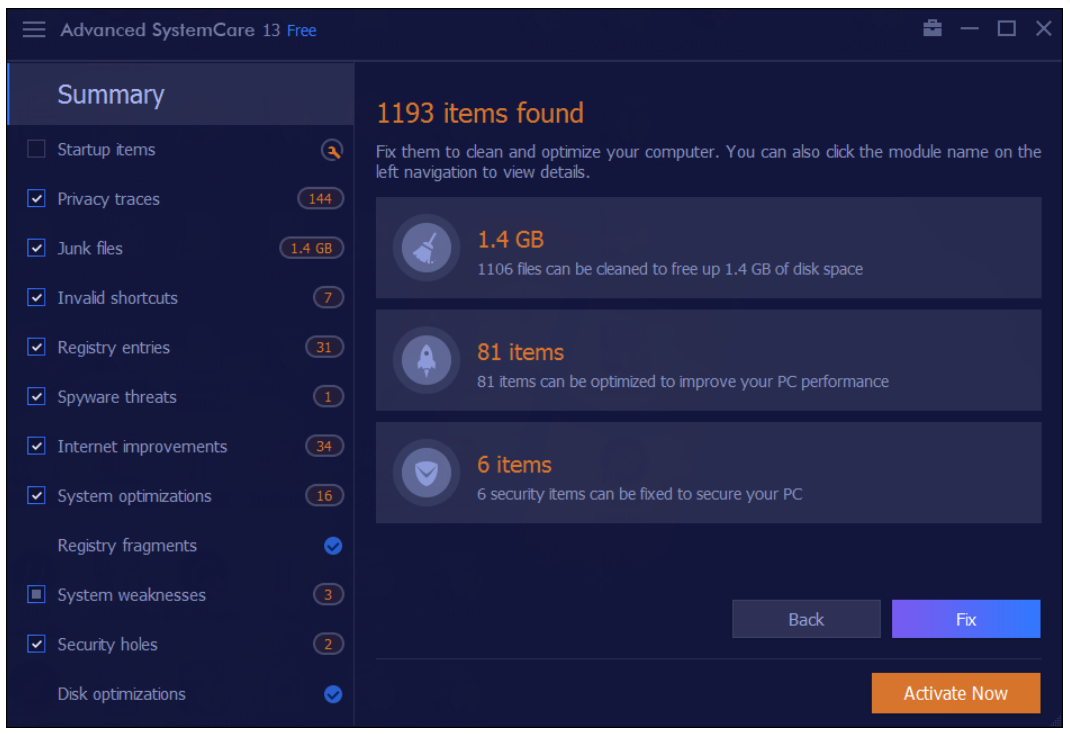
Task: Click the Invalid shortcuts 7 count badge
Action: pyautogui.click(x=328, y=297)
